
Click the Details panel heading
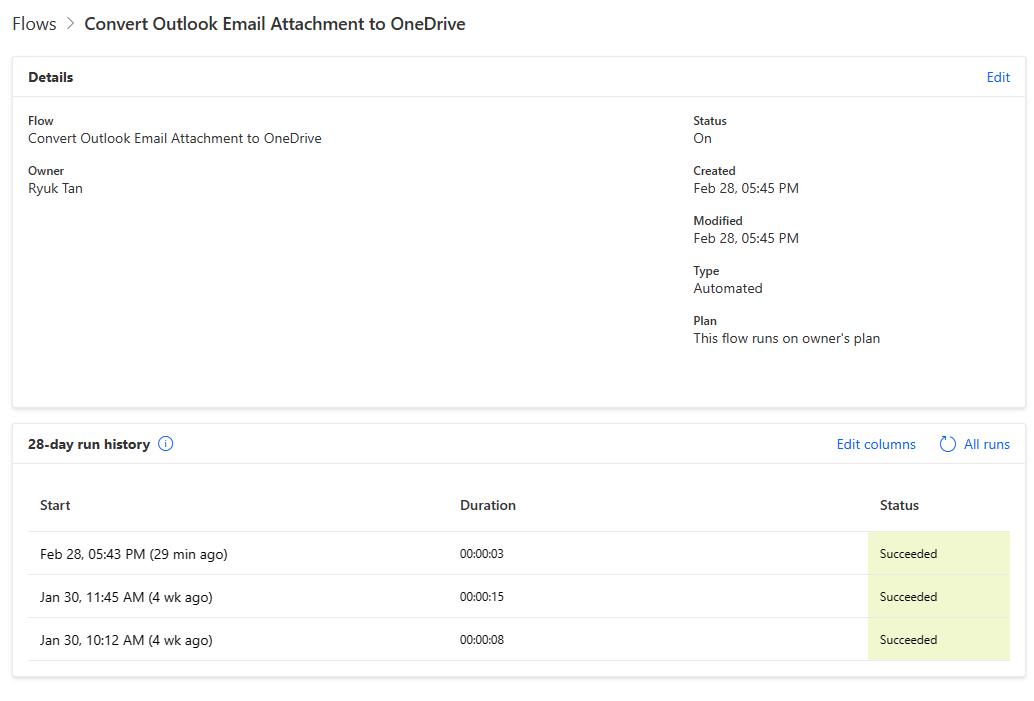pos(51,77)
